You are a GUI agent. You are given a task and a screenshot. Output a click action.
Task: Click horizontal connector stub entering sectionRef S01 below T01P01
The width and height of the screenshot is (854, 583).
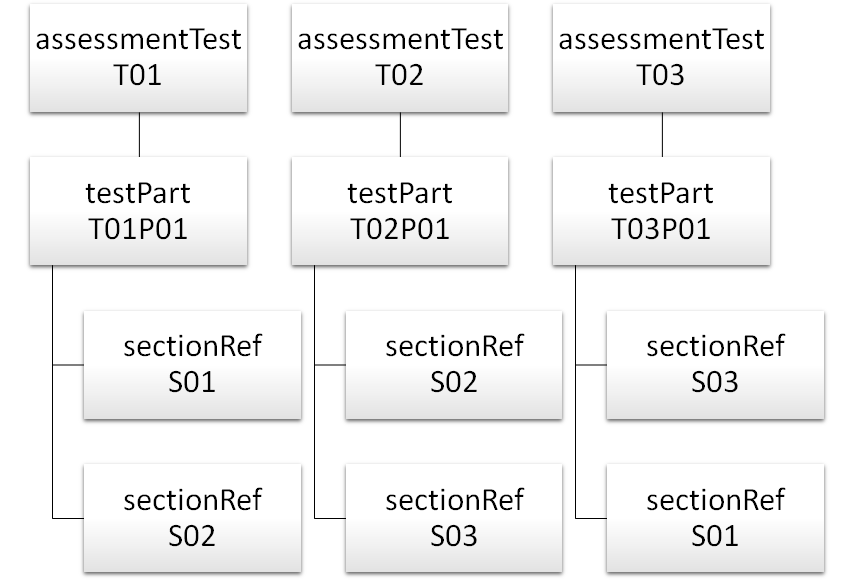(x=67, y=365)
